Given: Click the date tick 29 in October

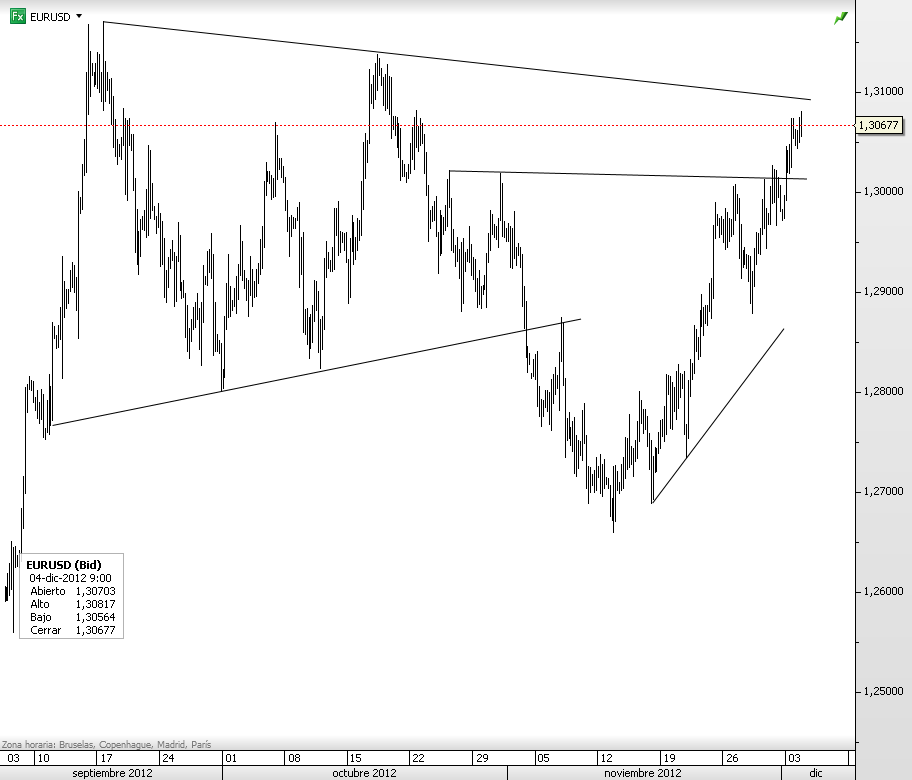Looking at the screenshot, I should [x=482, y=758].
